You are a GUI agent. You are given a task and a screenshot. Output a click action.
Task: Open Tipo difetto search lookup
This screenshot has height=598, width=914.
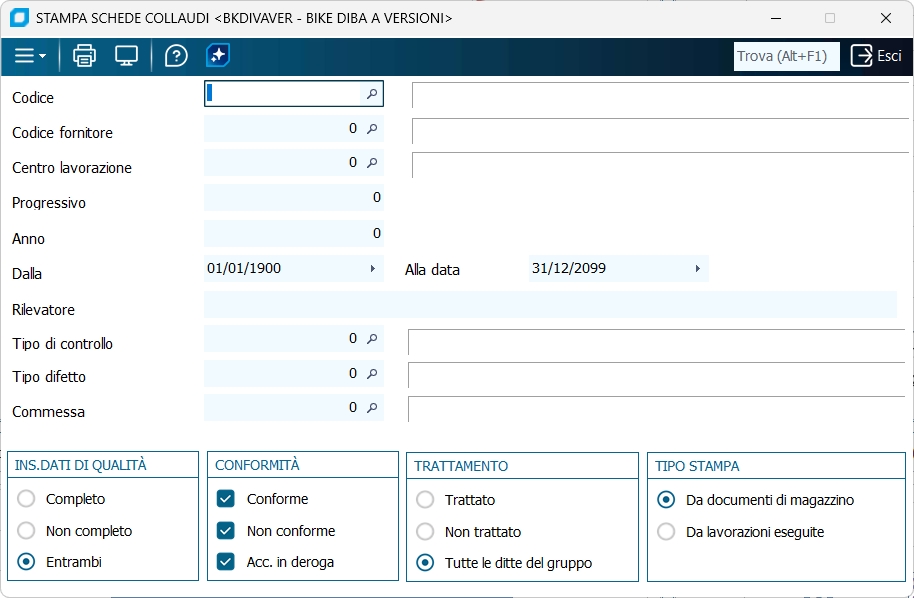tap(371, 374)
